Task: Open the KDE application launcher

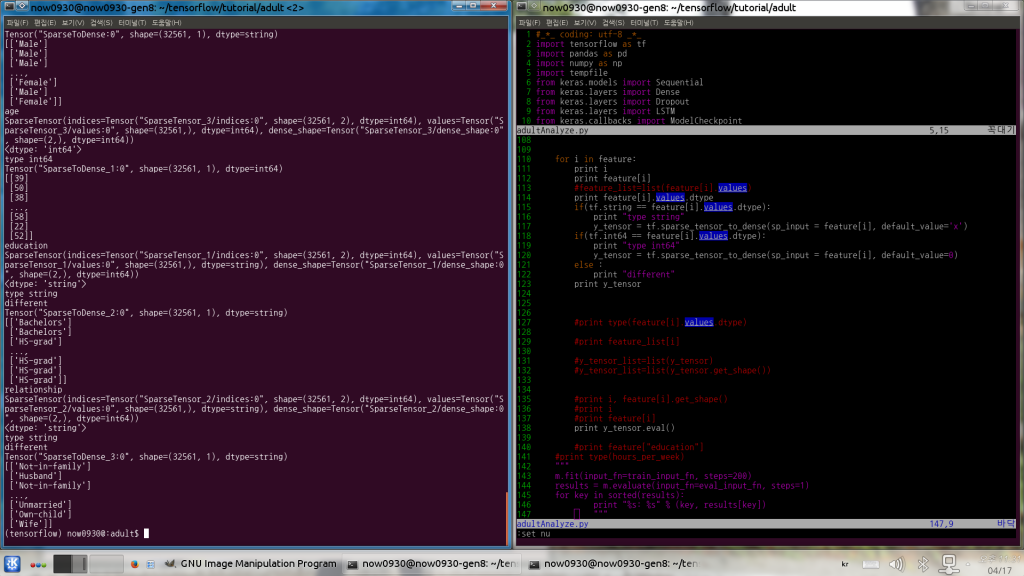Action: (x=12, y=565)
